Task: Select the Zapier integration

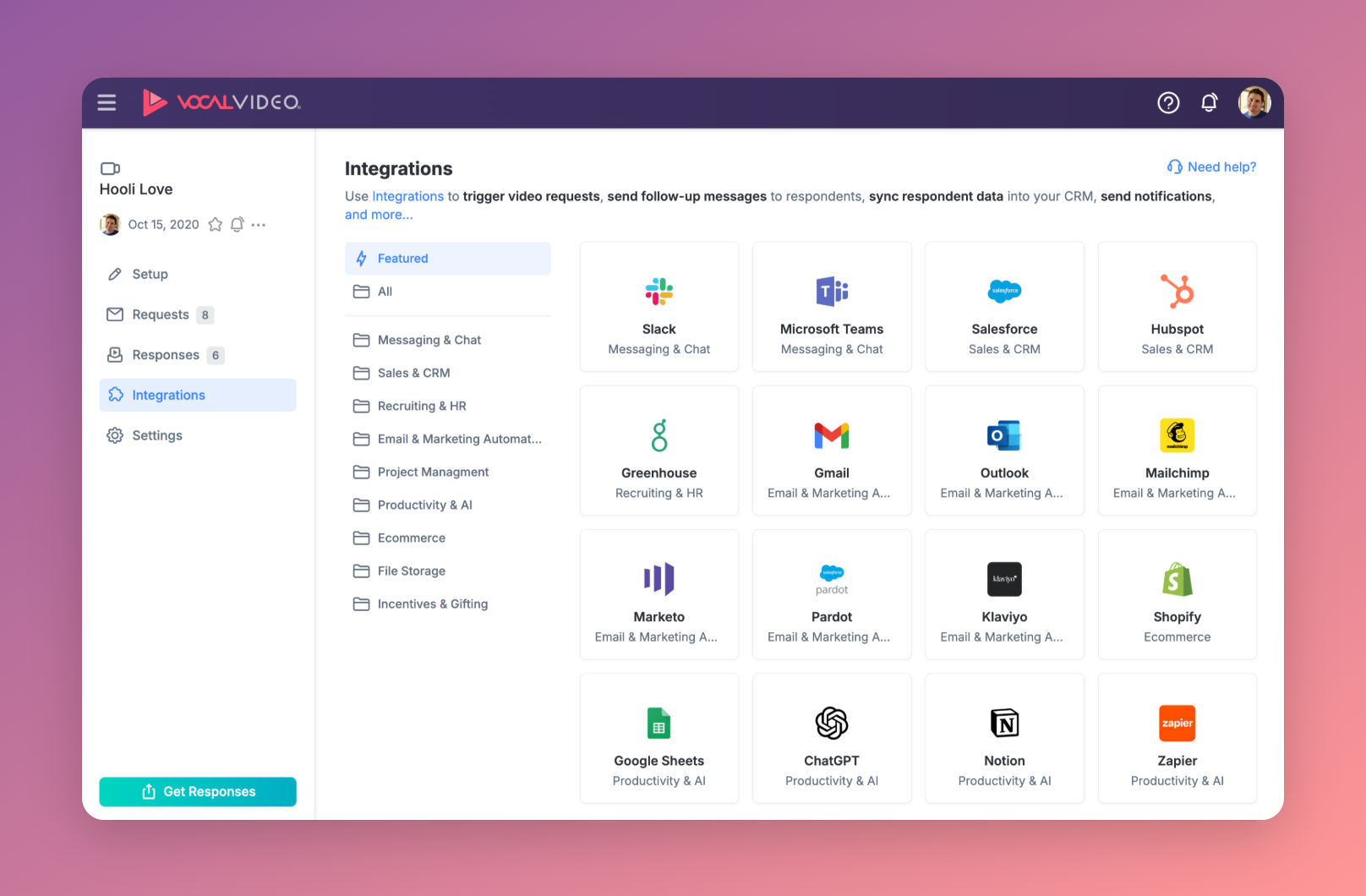Action: (1177, 737)
